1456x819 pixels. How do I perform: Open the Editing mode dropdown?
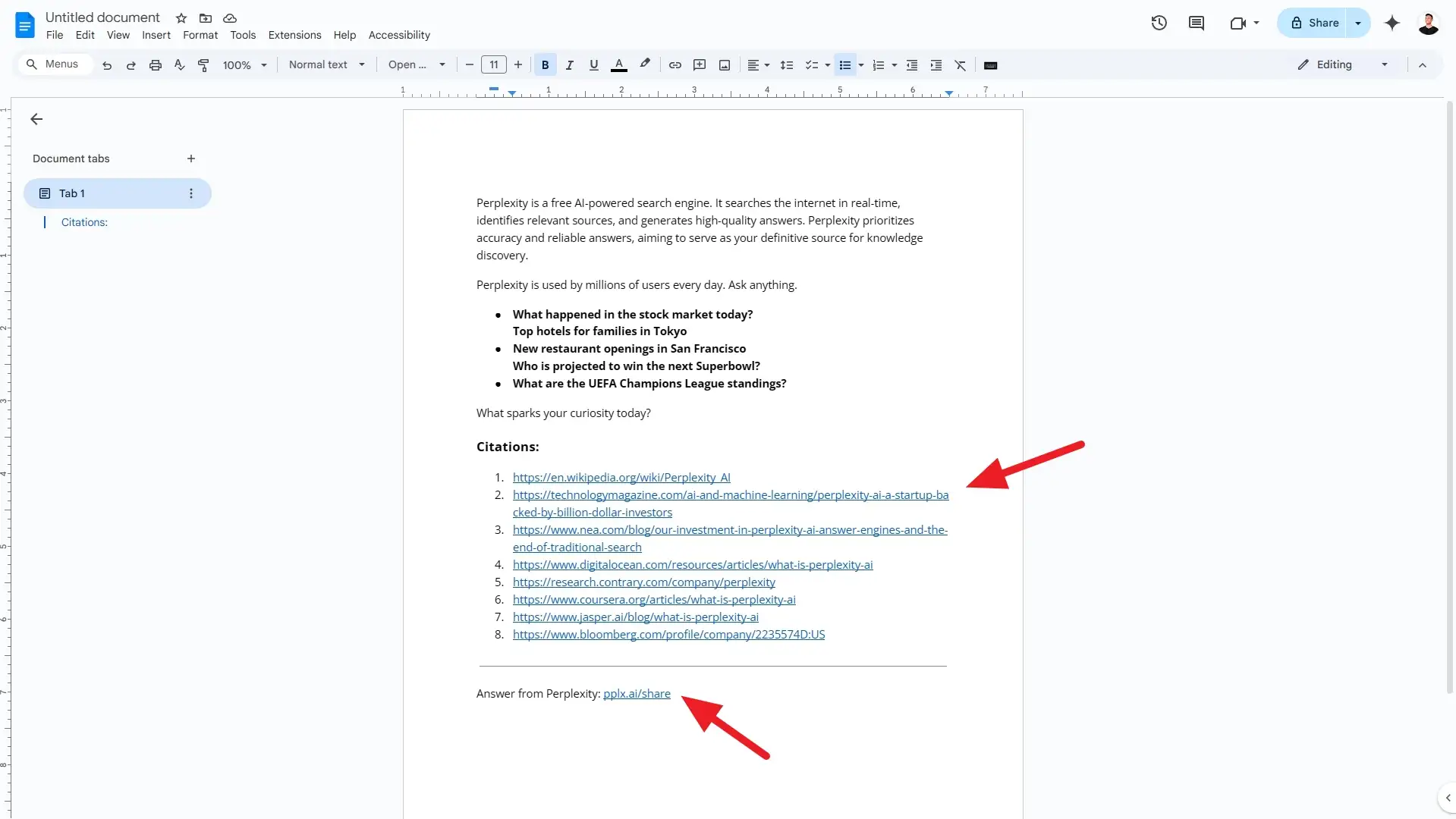pos(1342,65)
